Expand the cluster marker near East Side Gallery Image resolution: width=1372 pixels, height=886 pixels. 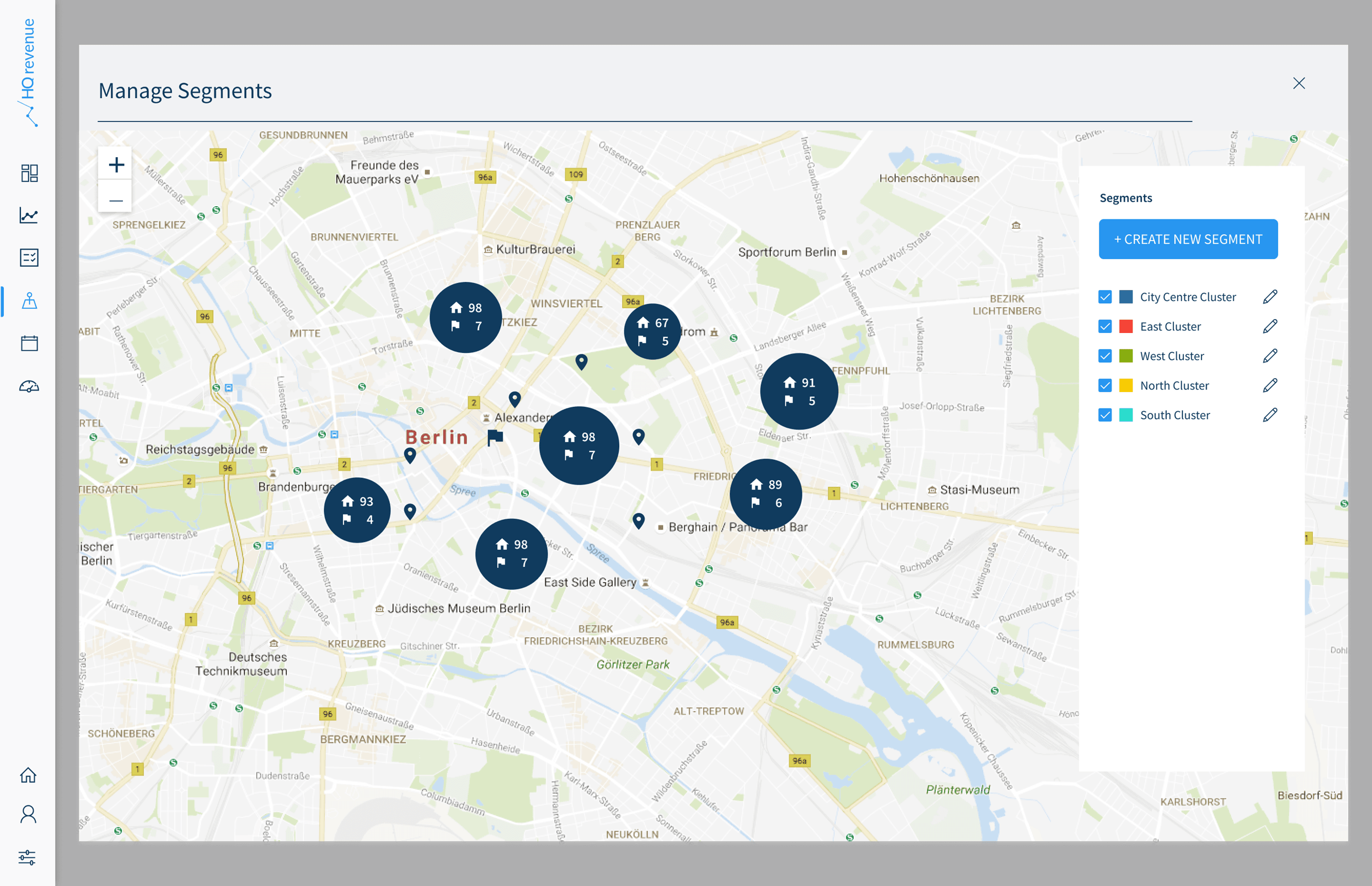(511, 554)
